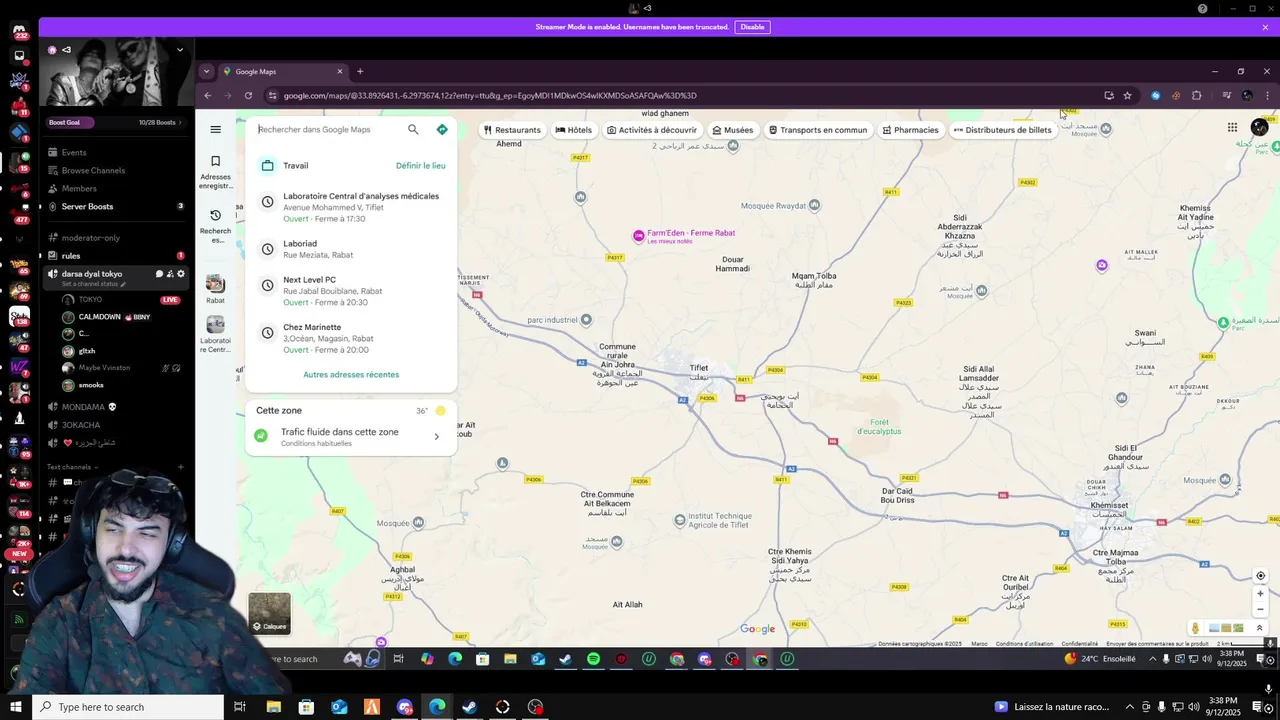Collapse the imagery strip chevron on map
Viewport: 1280px width, 720px height.
pyautogui.click(x=1259, y=628)
